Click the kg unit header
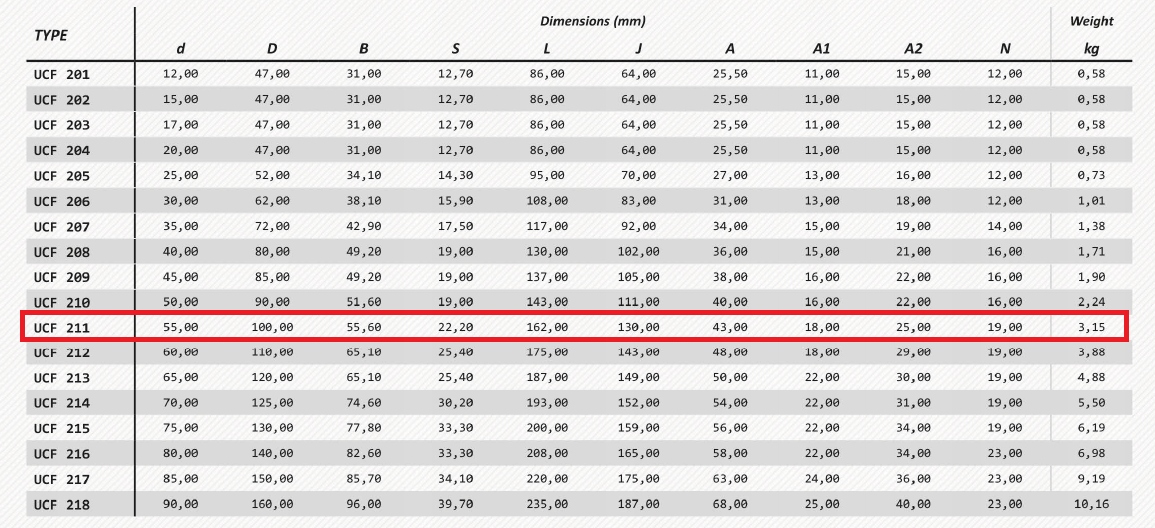Viewport: 1155px width, 528px height. point(1091,49)
